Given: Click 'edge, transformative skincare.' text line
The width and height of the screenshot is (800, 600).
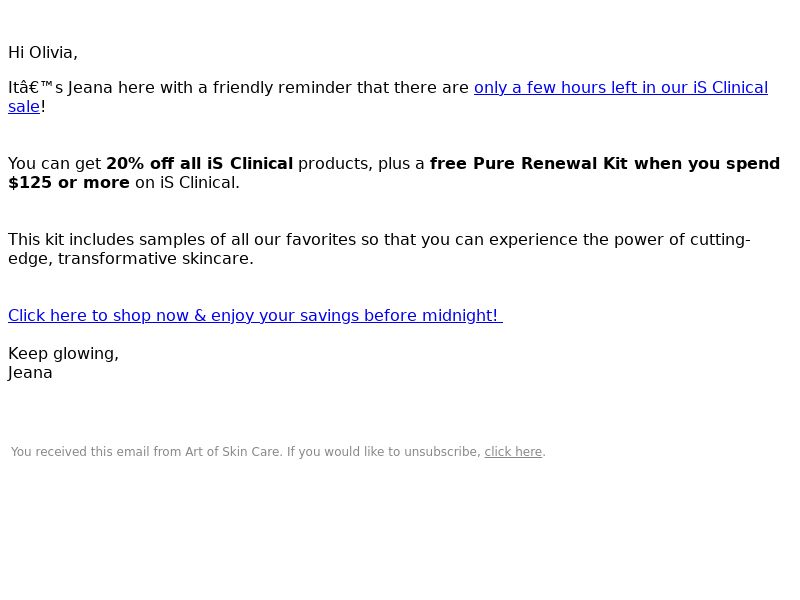Looking at the screenshot, I should coord(131,259).
